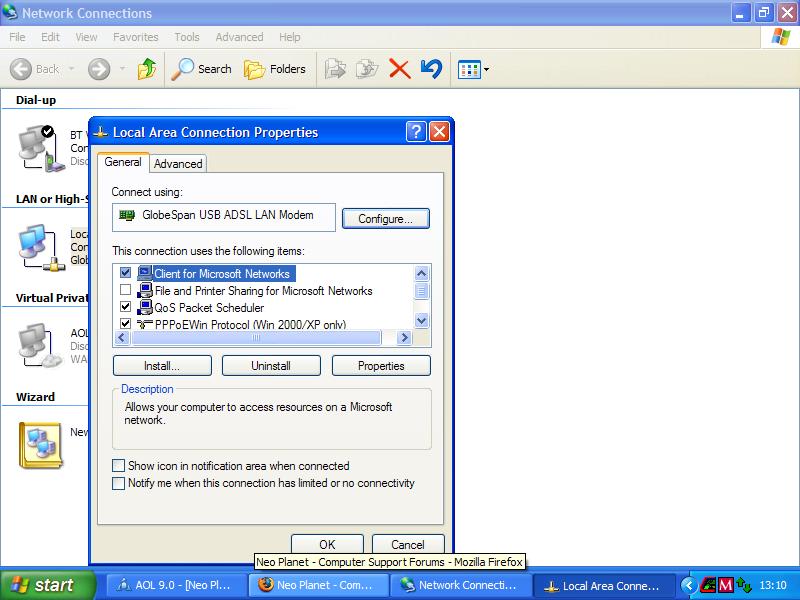The height and width of the screenshot is (600, 800).
Task: Open the View menu
Action: pos(86,37)
